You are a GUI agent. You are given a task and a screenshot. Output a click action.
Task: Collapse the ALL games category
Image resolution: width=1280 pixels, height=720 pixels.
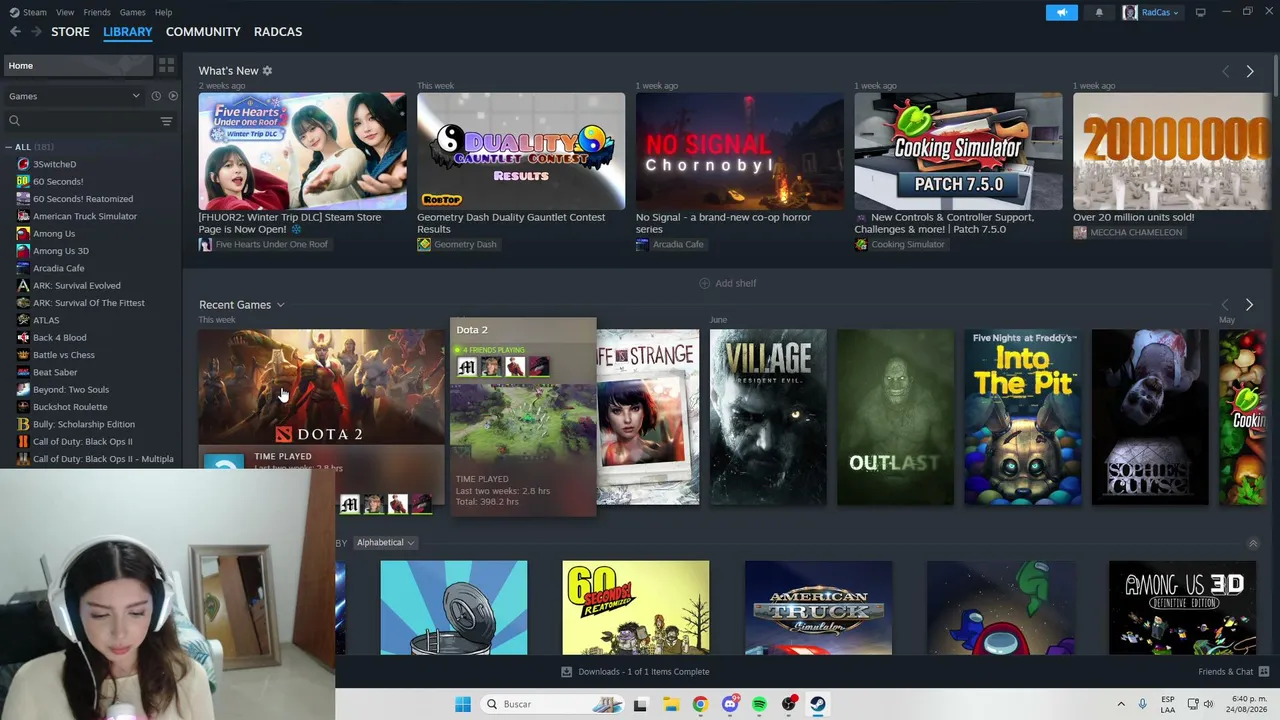(x=8, y=147)
